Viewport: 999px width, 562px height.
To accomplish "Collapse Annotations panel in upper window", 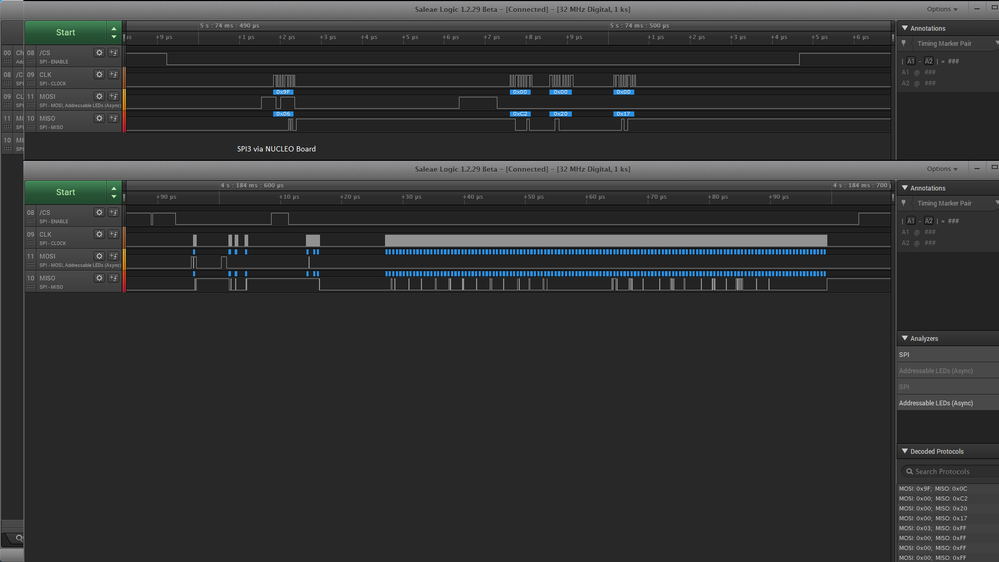I will pyautogui.click(x=905, y=28).
